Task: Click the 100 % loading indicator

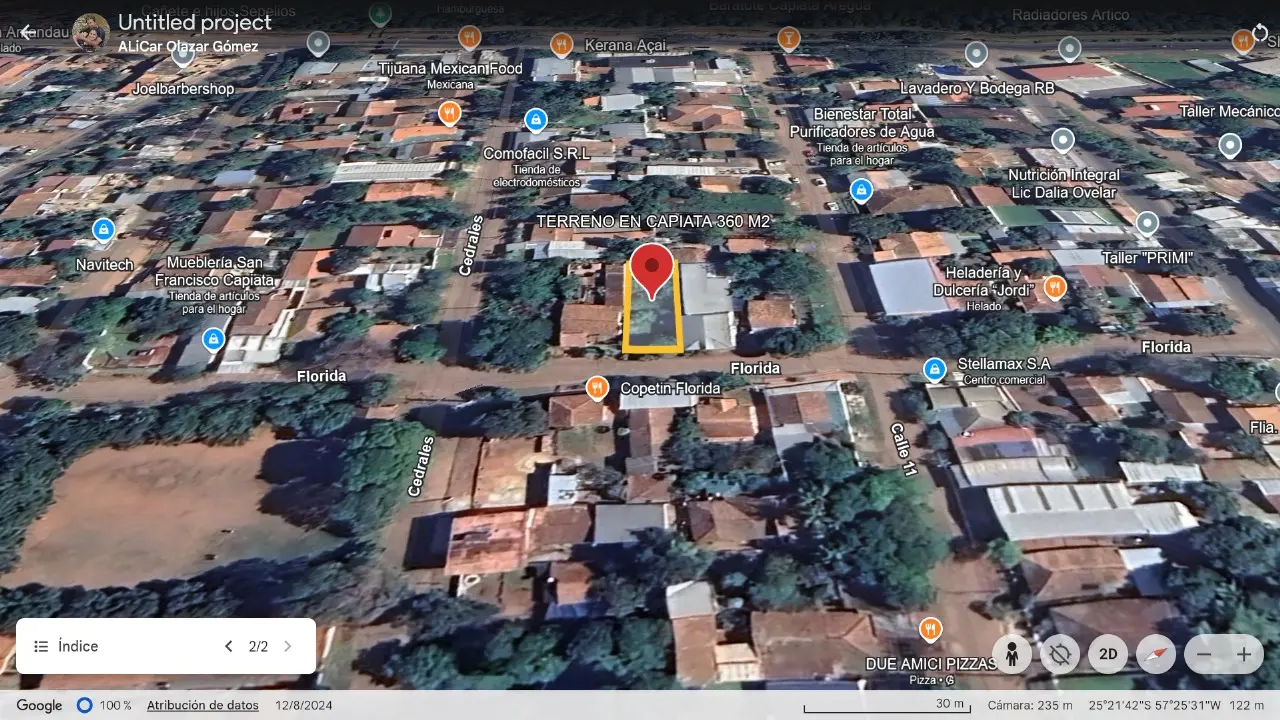Action: tap(105, 705)
